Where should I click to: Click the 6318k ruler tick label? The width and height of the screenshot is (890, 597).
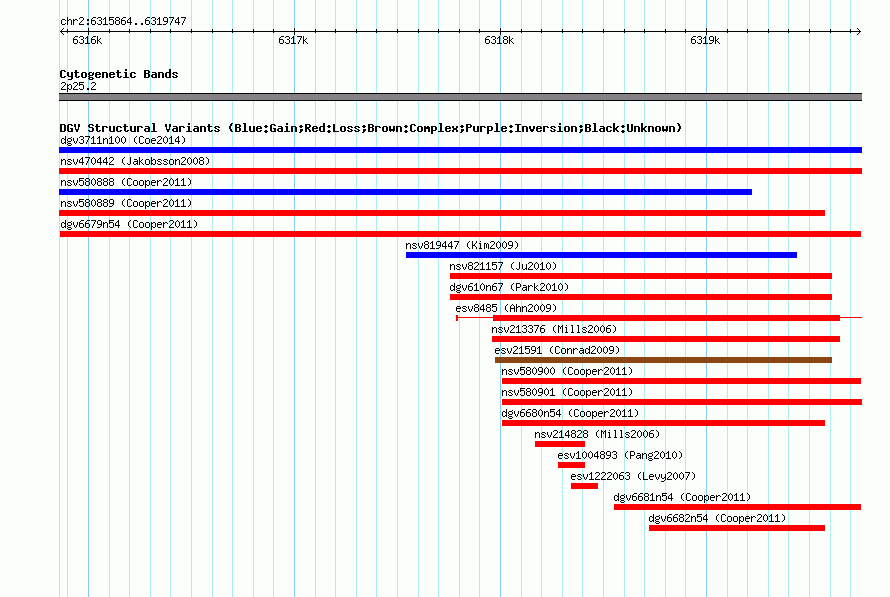point(499,40)
